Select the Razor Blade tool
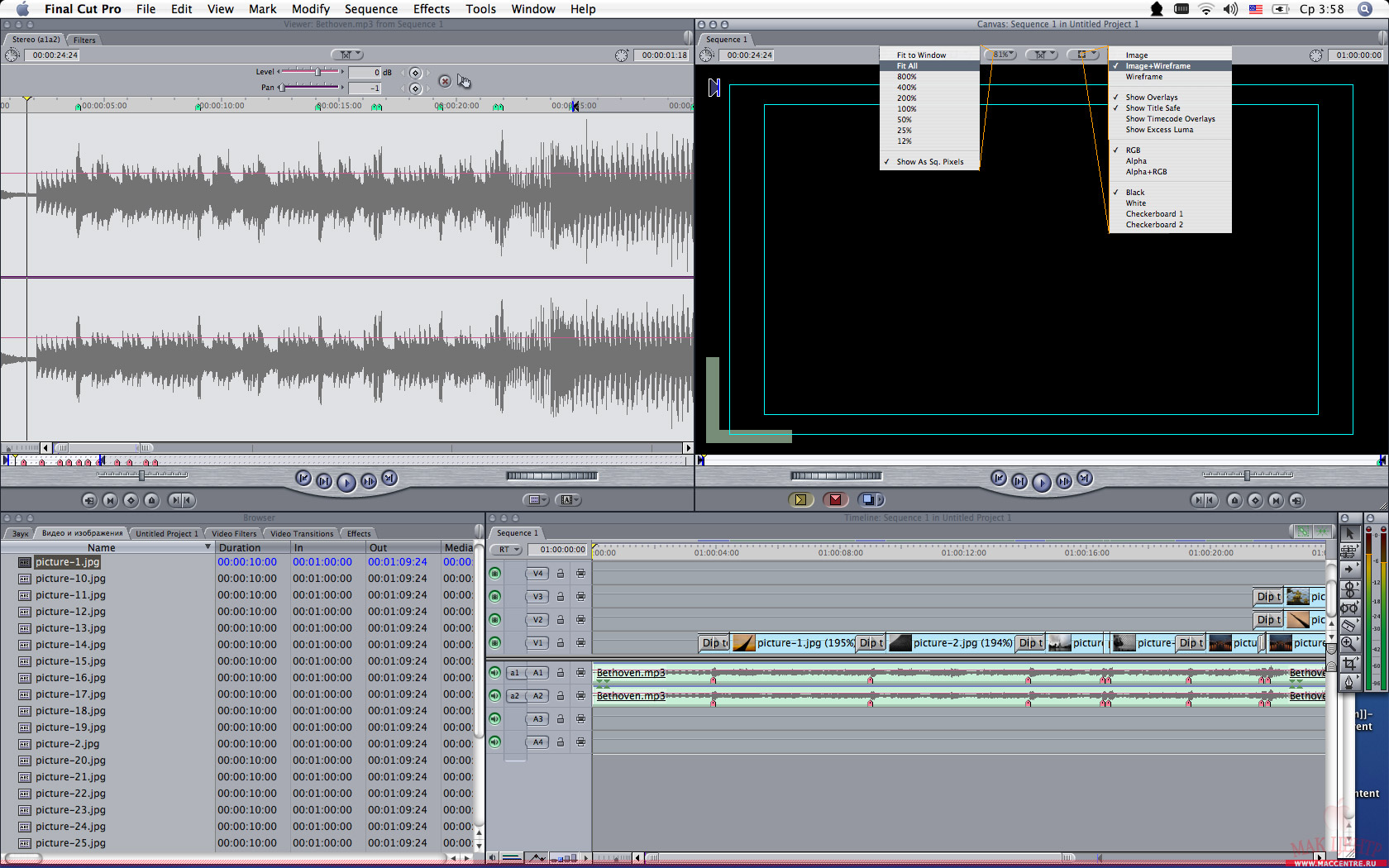 [x=1349, y=625]
